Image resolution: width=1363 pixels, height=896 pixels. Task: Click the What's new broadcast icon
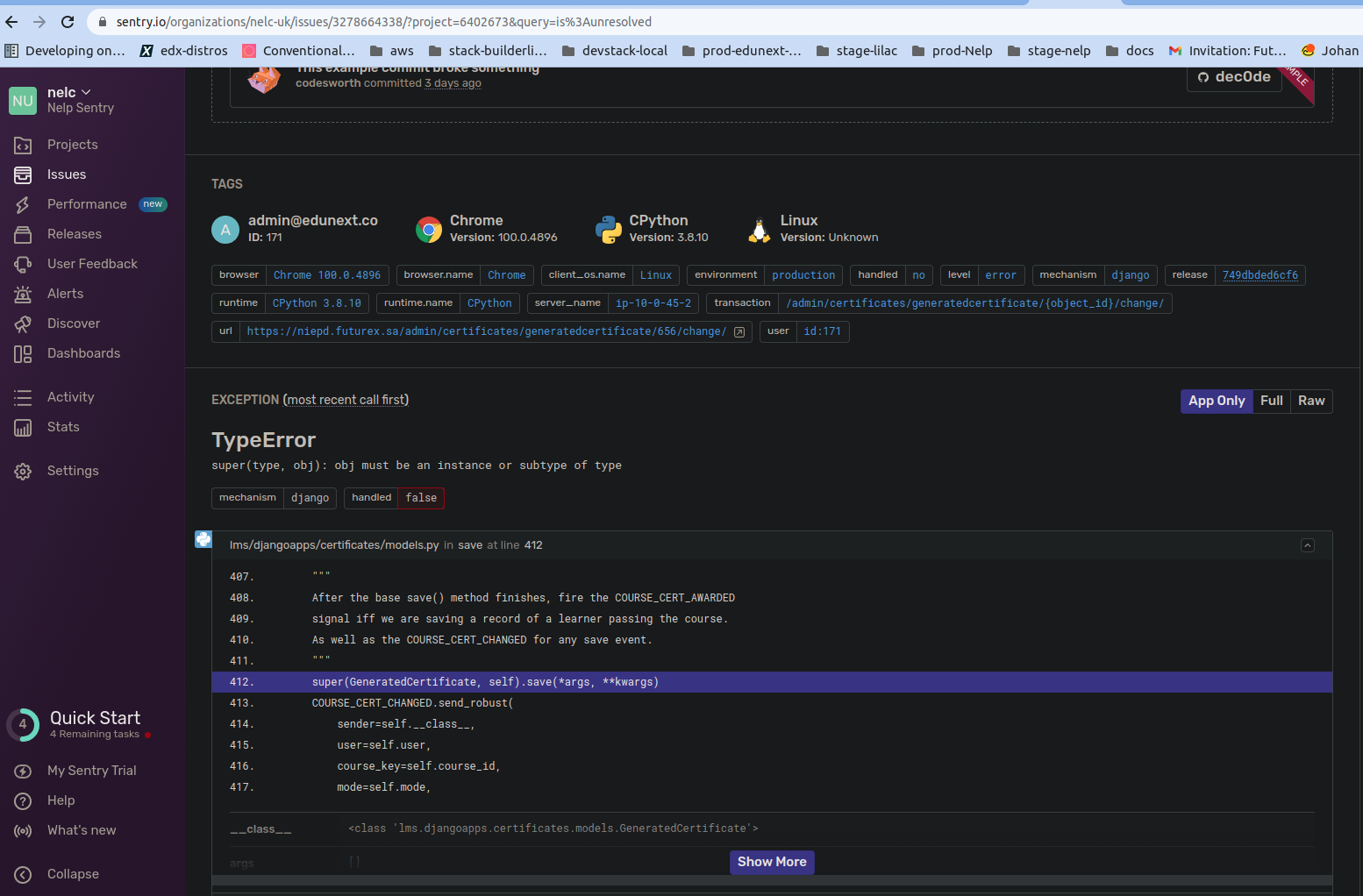point(23,831)
